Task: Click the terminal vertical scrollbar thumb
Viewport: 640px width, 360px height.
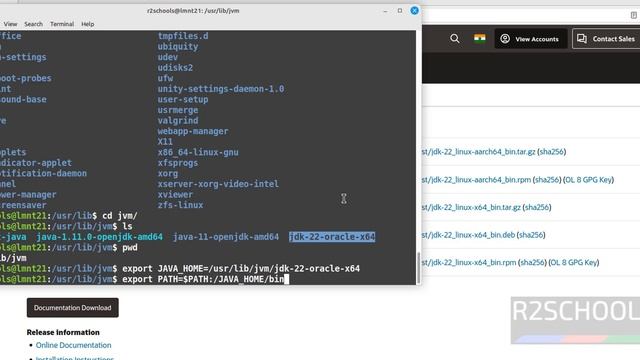Action: pos(418,267)
